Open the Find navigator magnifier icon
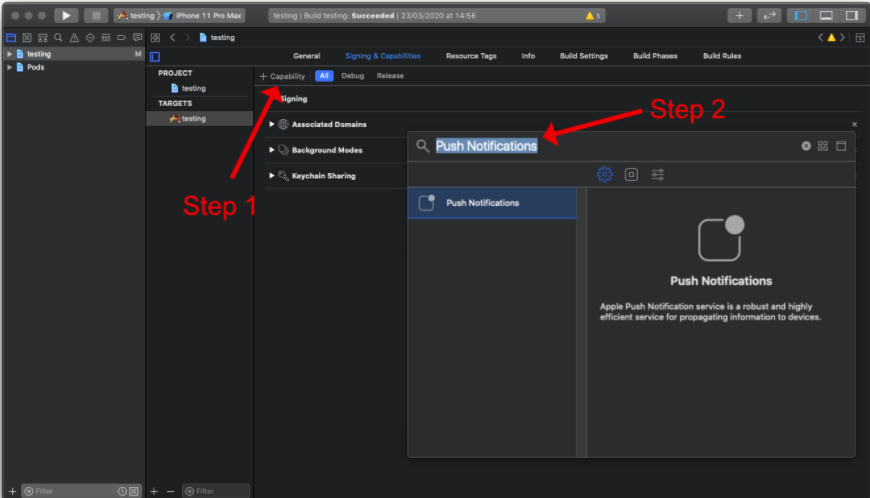 58,38
